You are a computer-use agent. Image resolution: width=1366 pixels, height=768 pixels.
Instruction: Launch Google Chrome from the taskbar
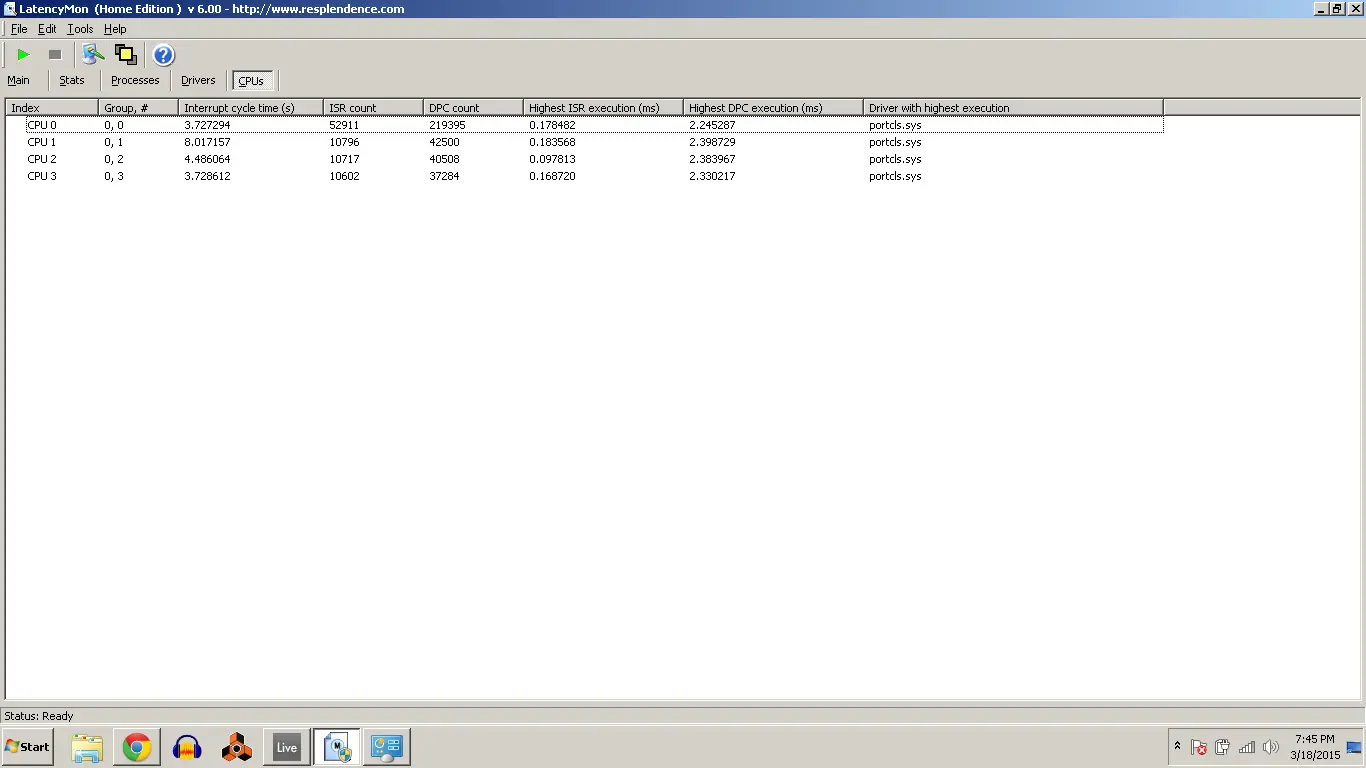click(137, 747)
